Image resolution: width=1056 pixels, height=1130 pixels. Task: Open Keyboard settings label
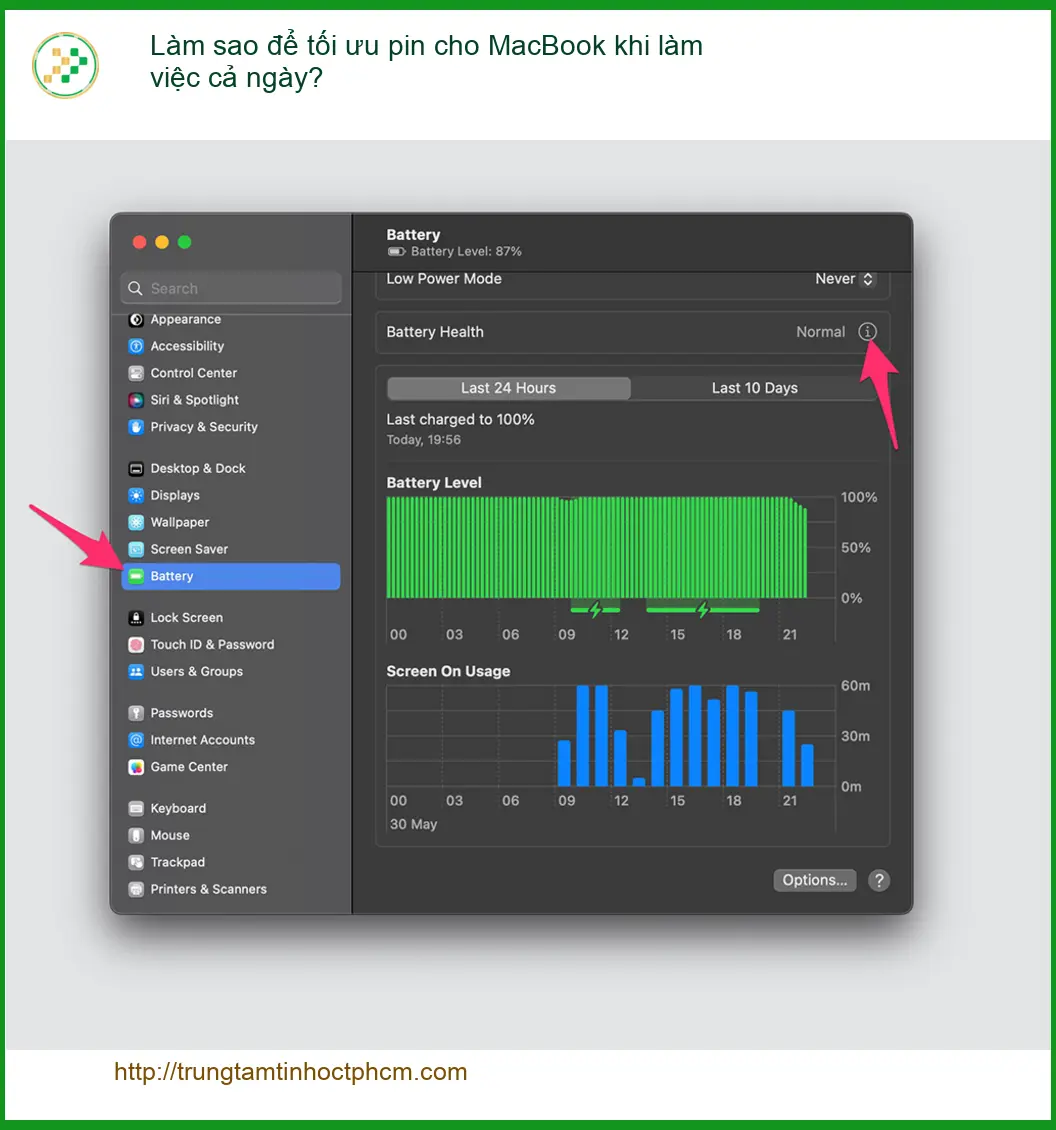[178, 809]
